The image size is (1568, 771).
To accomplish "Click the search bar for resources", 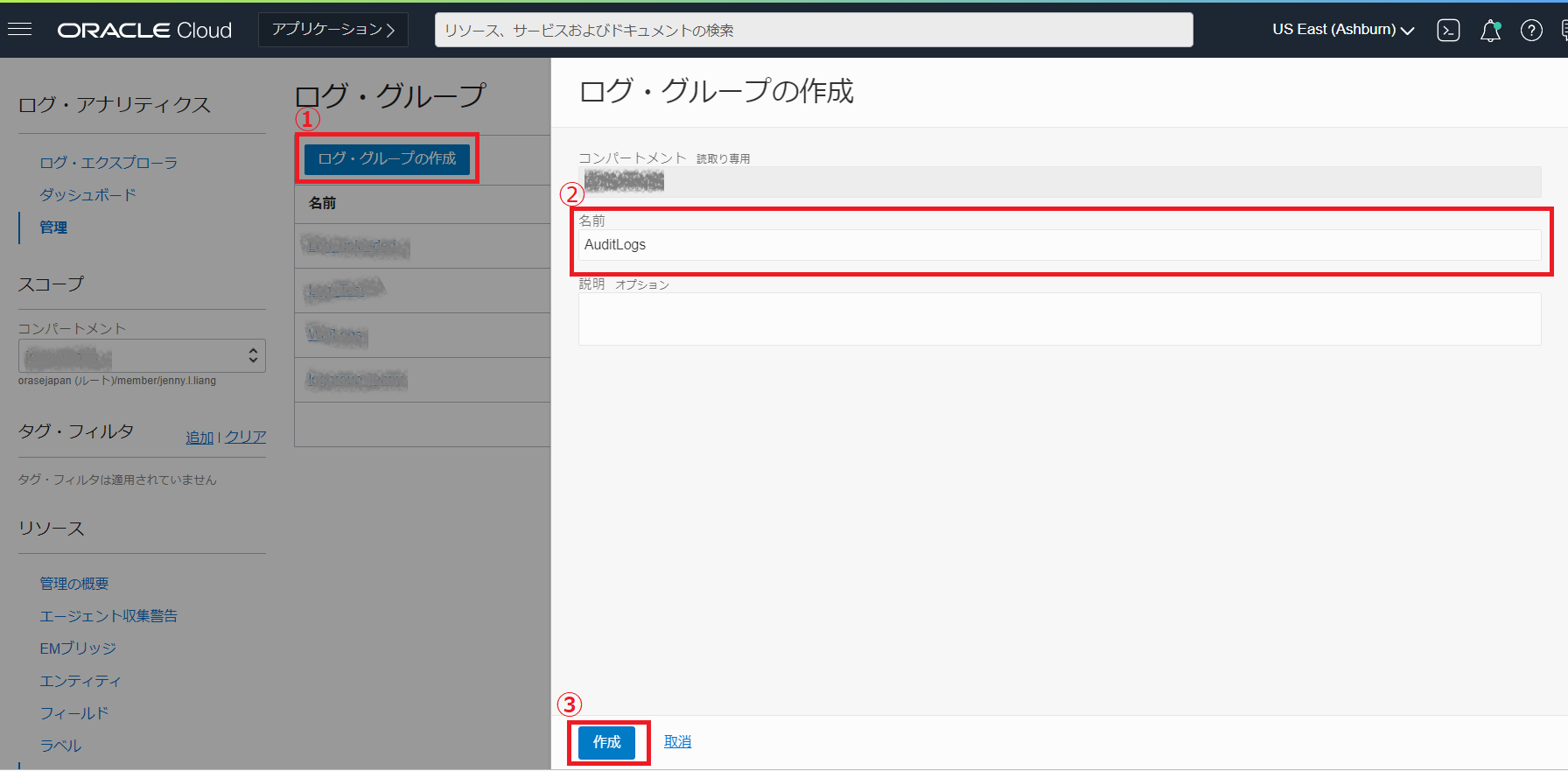I will (814, 30).
